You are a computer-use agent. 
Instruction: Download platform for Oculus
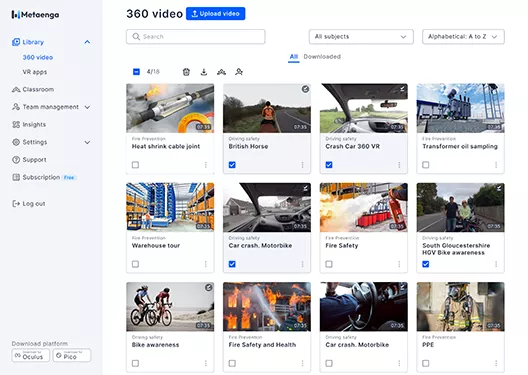(31, 355)
